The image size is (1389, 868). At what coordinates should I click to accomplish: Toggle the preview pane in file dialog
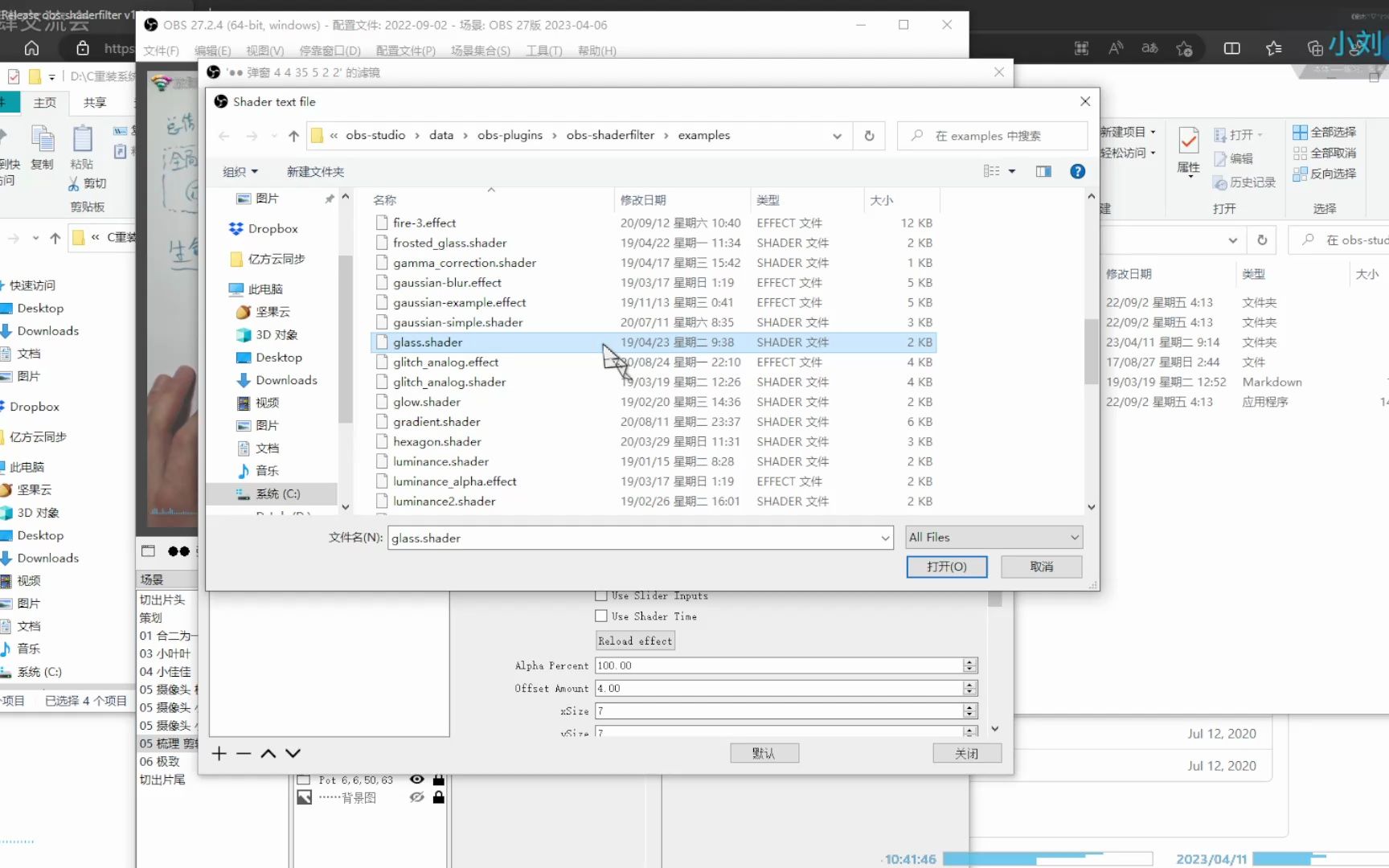[x=1043, y=171]
